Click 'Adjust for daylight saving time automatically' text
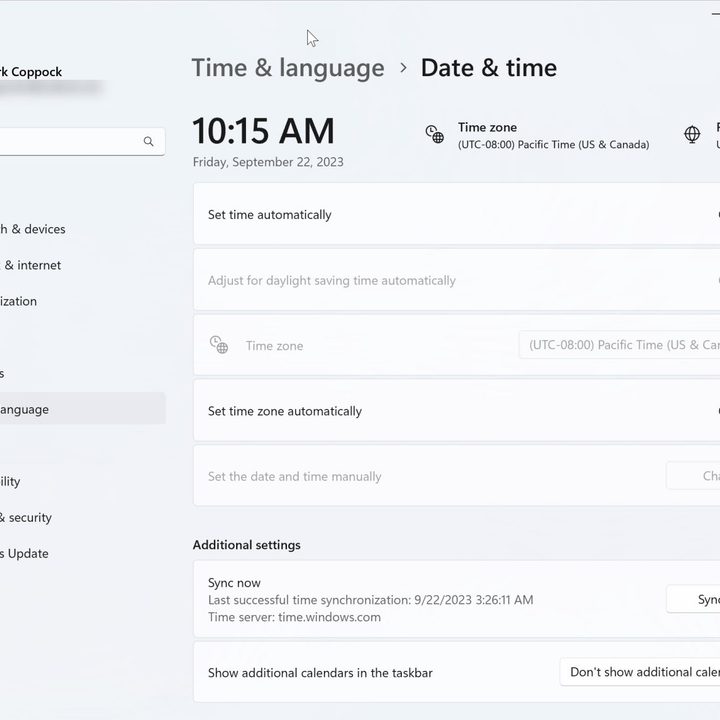This screenshot has height=720, width=720. point(332,281)
